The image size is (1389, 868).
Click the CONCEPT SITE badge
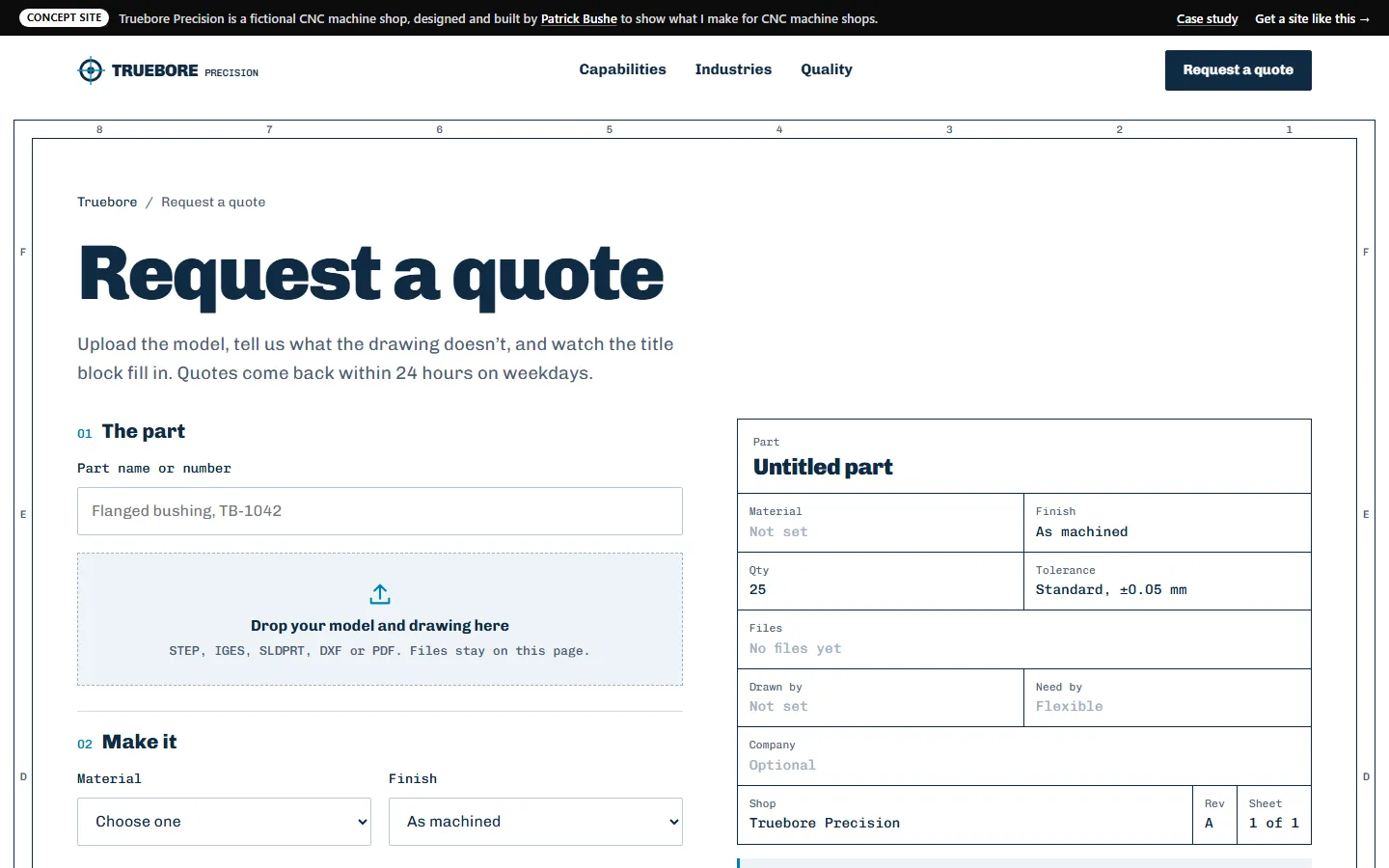[65, 17]
